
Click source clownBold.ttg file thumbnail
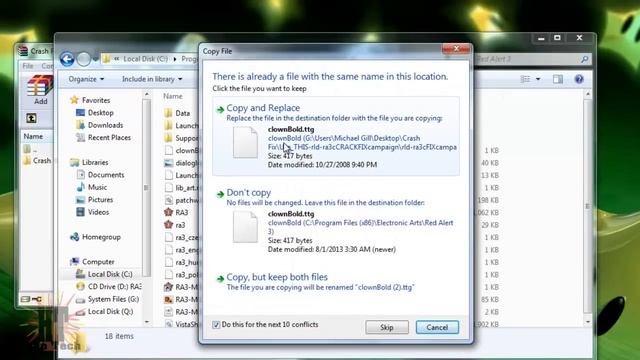coord(245,142)
